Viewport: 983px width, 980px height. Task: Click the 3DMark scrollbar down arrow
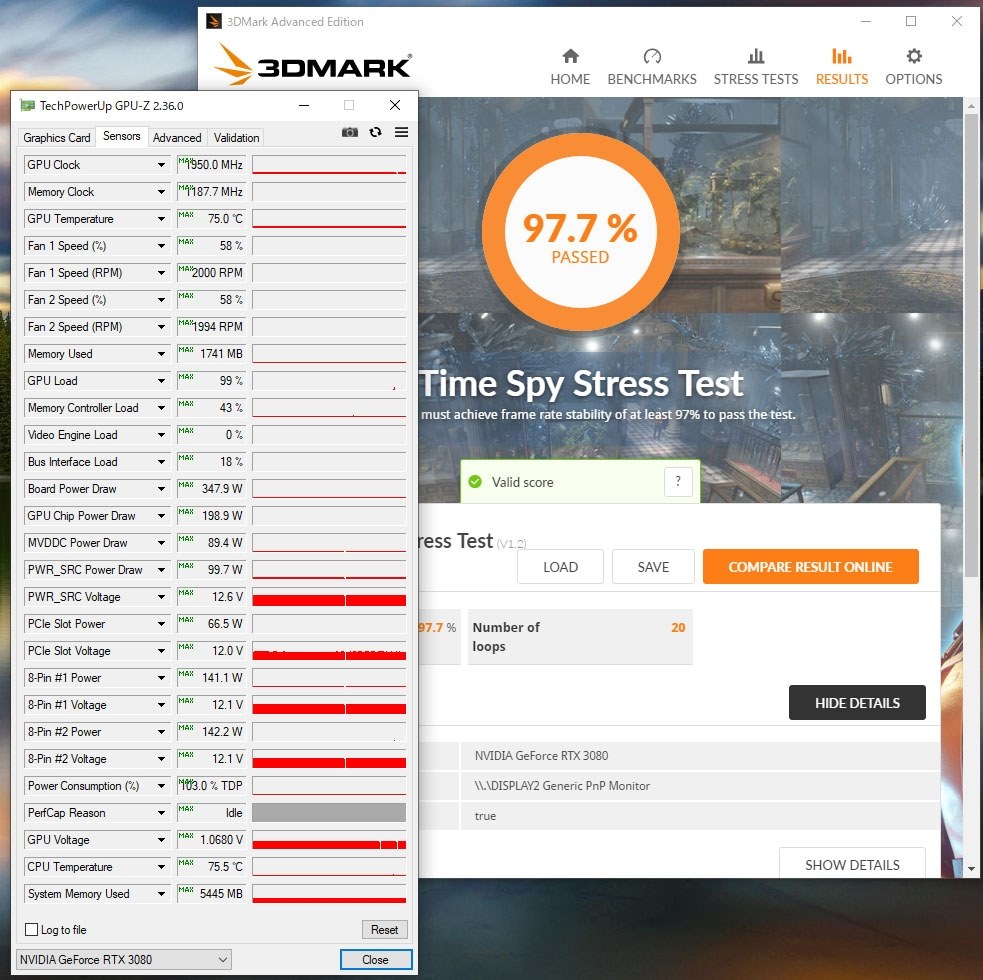[971, 869]
